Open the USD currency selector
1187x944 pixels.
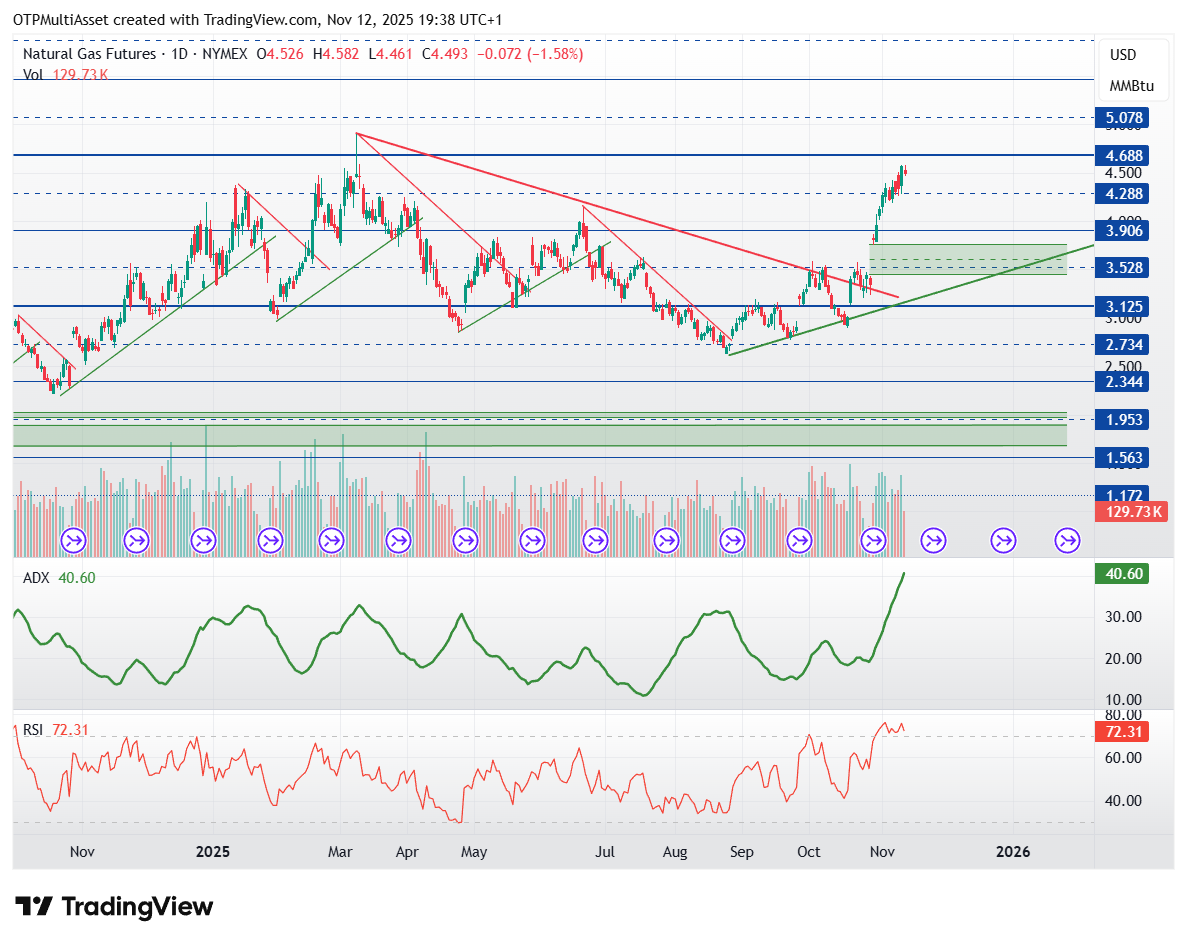click(1123, 55)
